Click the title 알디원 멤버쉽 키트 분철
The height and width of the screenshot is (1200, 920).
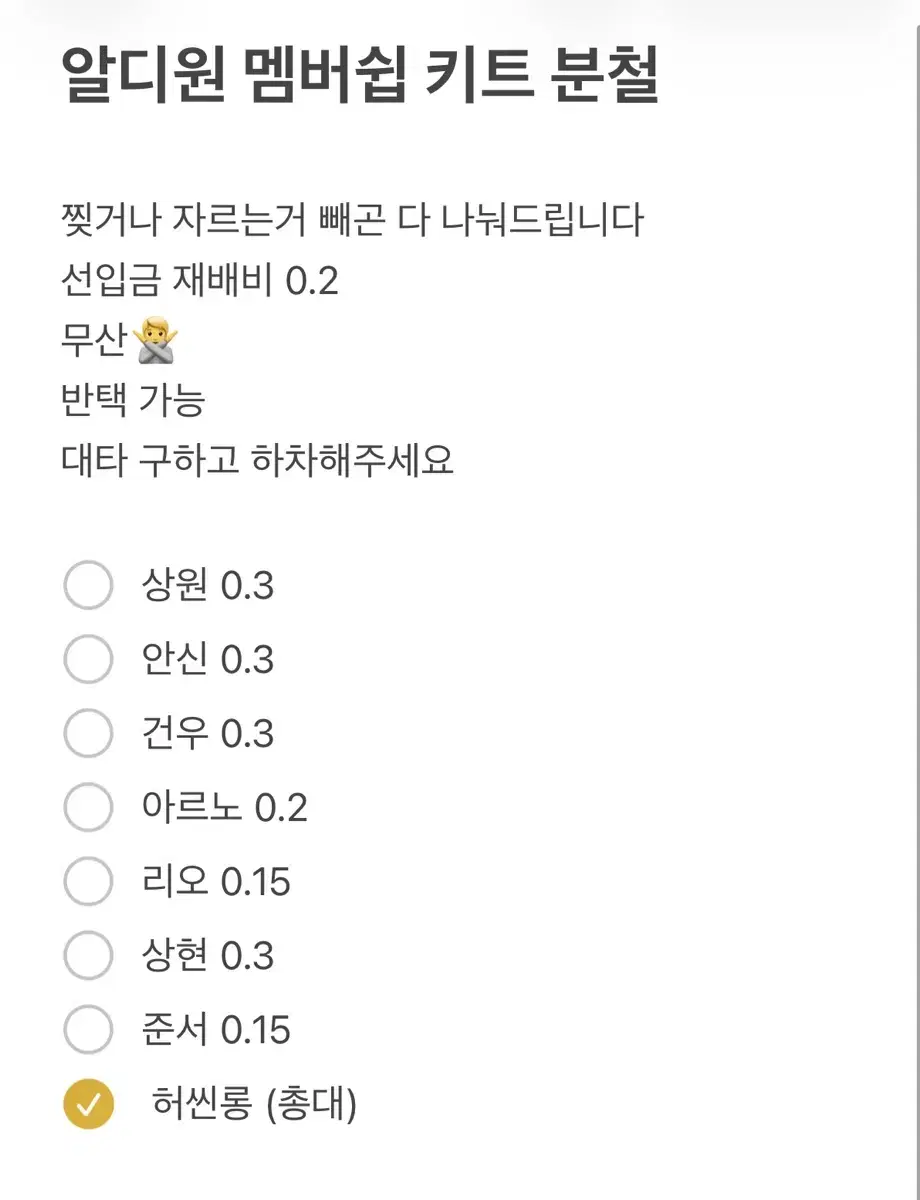coord(360,77)
